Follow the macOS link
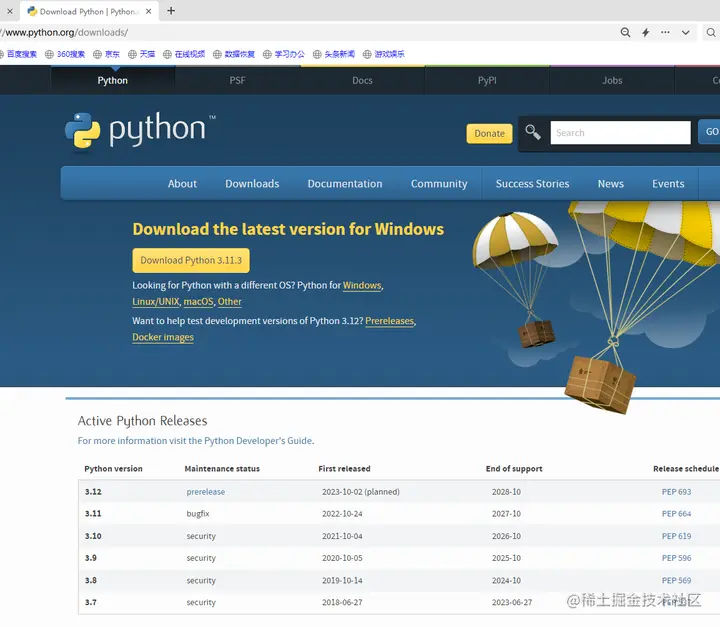The image size is (720, 627). [x=198, y=302]
